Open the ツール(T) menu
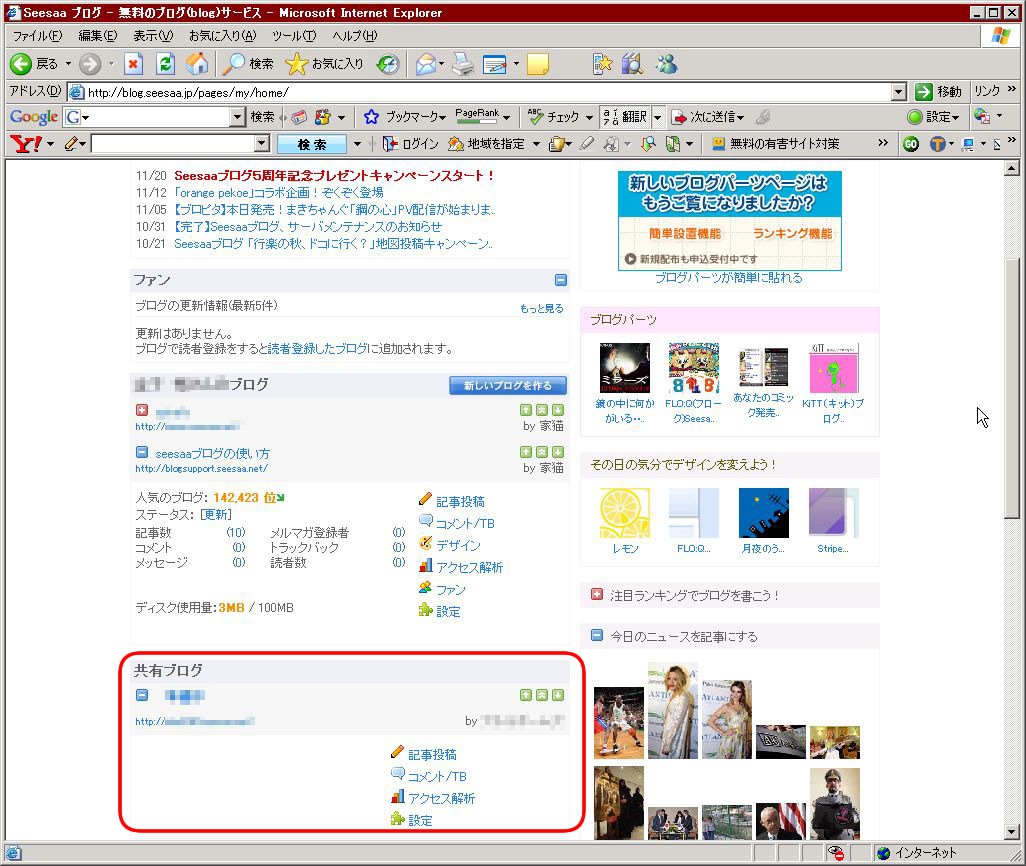Screen dimensions: 1026x866 click(294, 36)
